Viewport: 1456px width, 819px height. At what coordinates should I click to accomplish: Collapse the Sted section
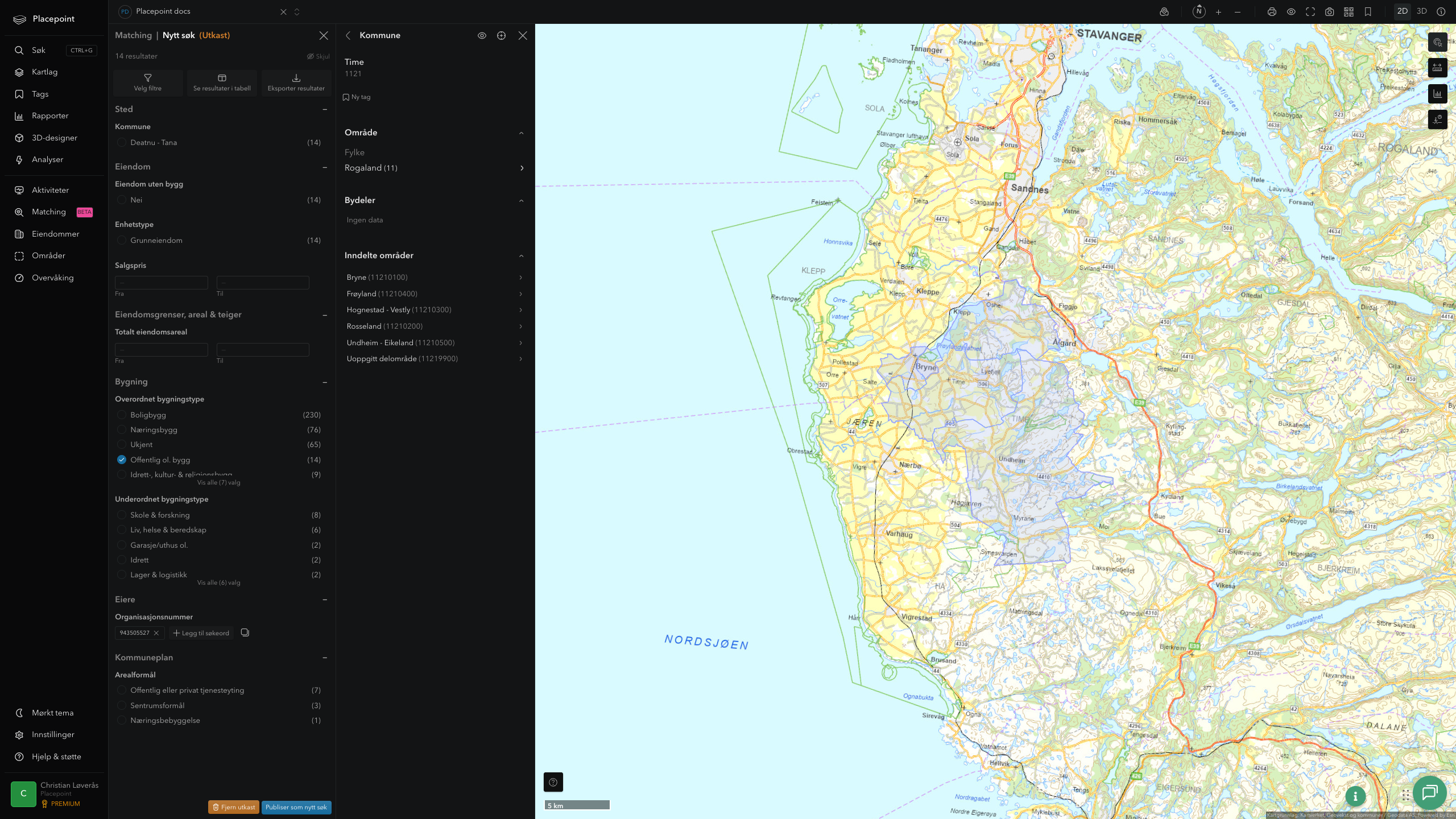click(325, 109)
